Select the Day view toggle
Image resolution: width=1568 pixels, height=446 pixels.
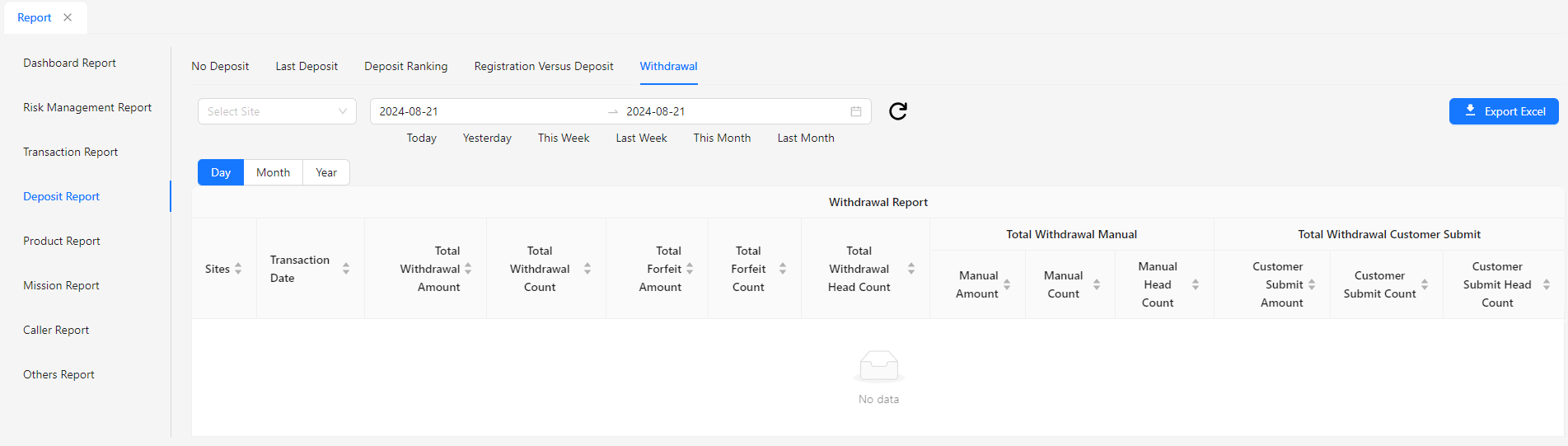(x=221, y=172)
